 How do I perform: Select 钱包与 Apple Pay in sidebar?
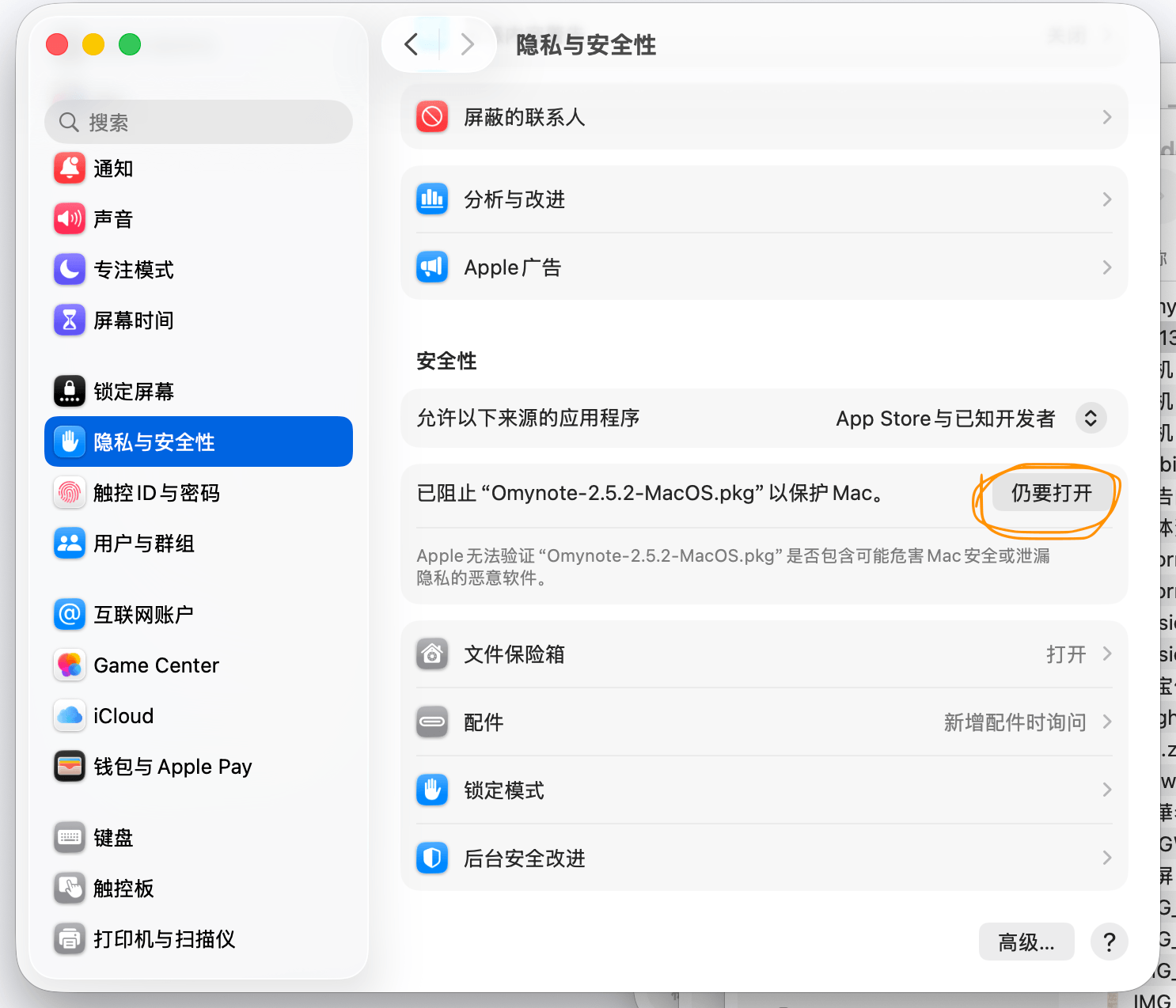click(199, 767)
